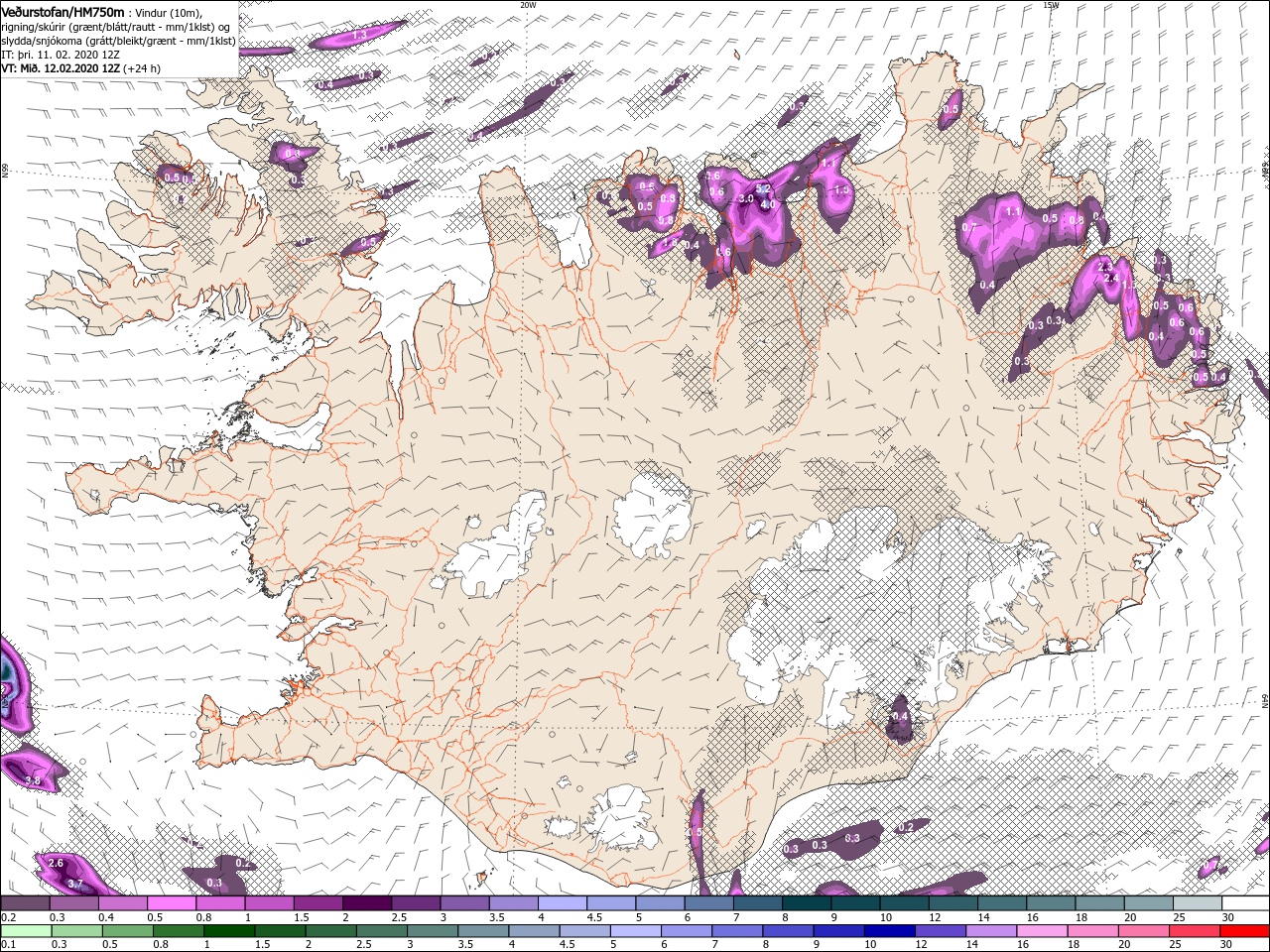This screenshot has height=952, width=1270.
Task: Click the 20W longitude label
Action: point(528,5)
